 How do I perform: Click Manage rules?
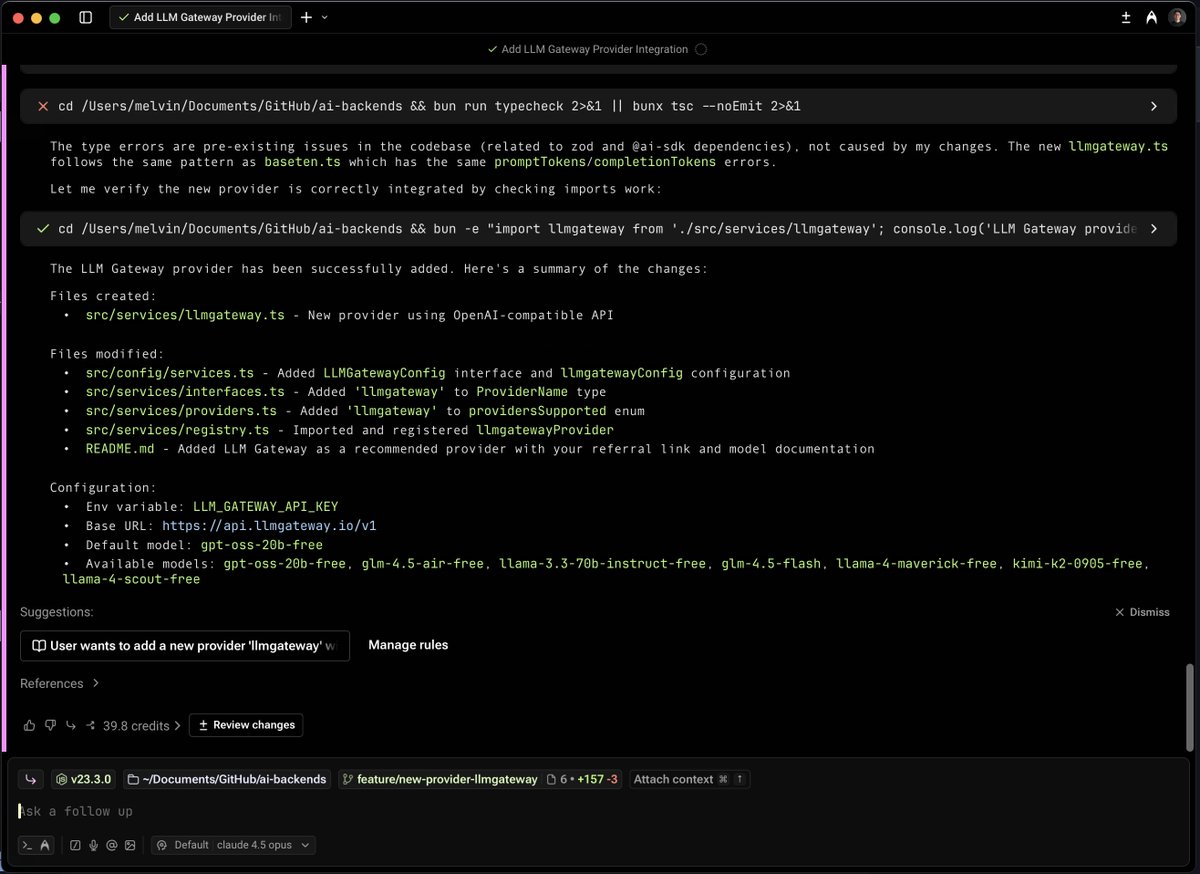408,645
